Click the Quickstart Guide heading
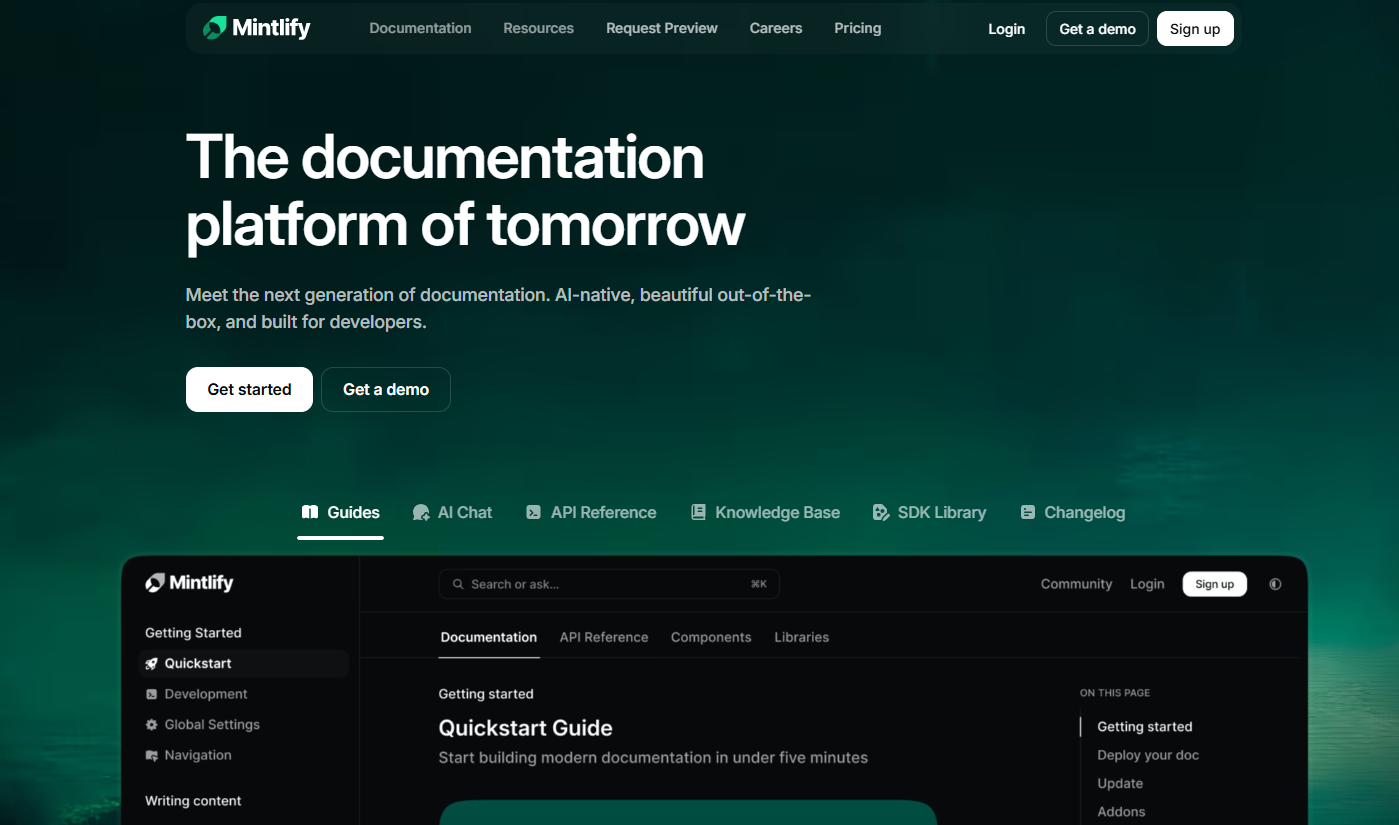The image size is (1399, 825). click(525, 728)
